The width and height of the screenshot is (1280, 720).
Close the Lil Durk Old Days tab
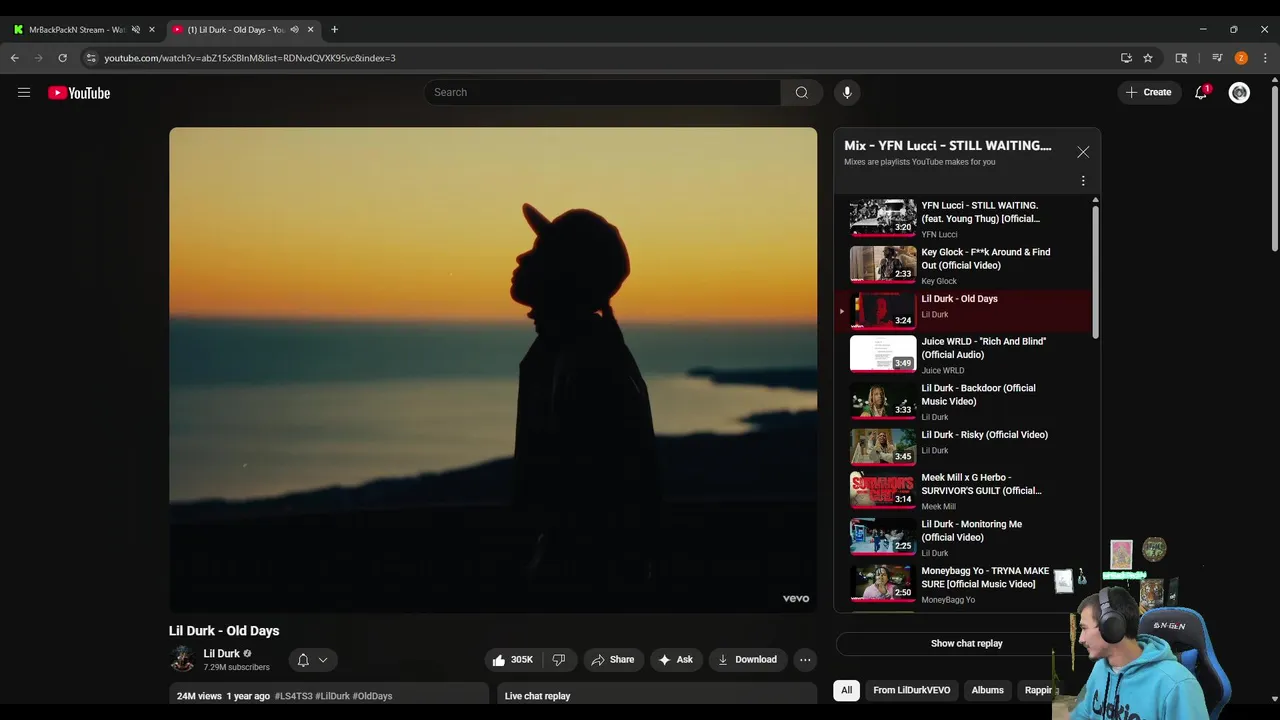[310, 30]
